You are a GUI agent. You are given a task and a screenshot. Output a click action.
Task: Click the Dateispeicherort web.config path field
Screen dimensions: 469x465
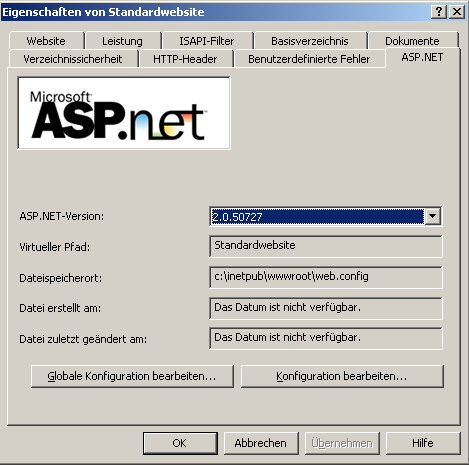click(x=326, y=277)
